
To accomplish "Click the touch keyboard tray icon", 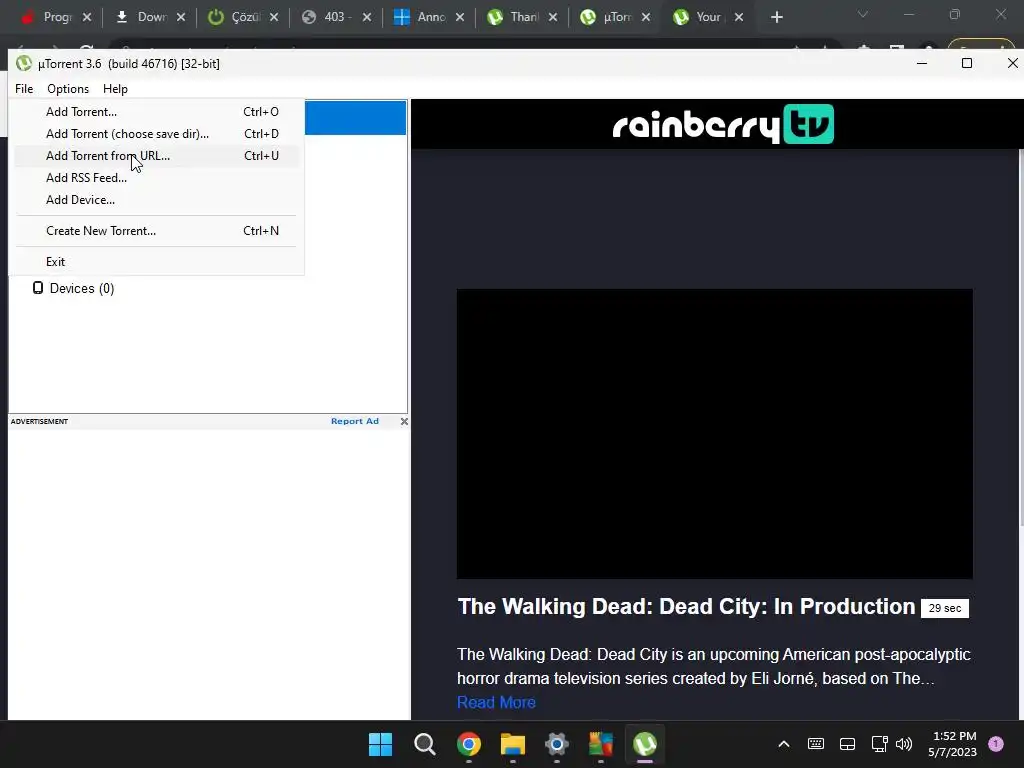I will (x=816, y=744).
